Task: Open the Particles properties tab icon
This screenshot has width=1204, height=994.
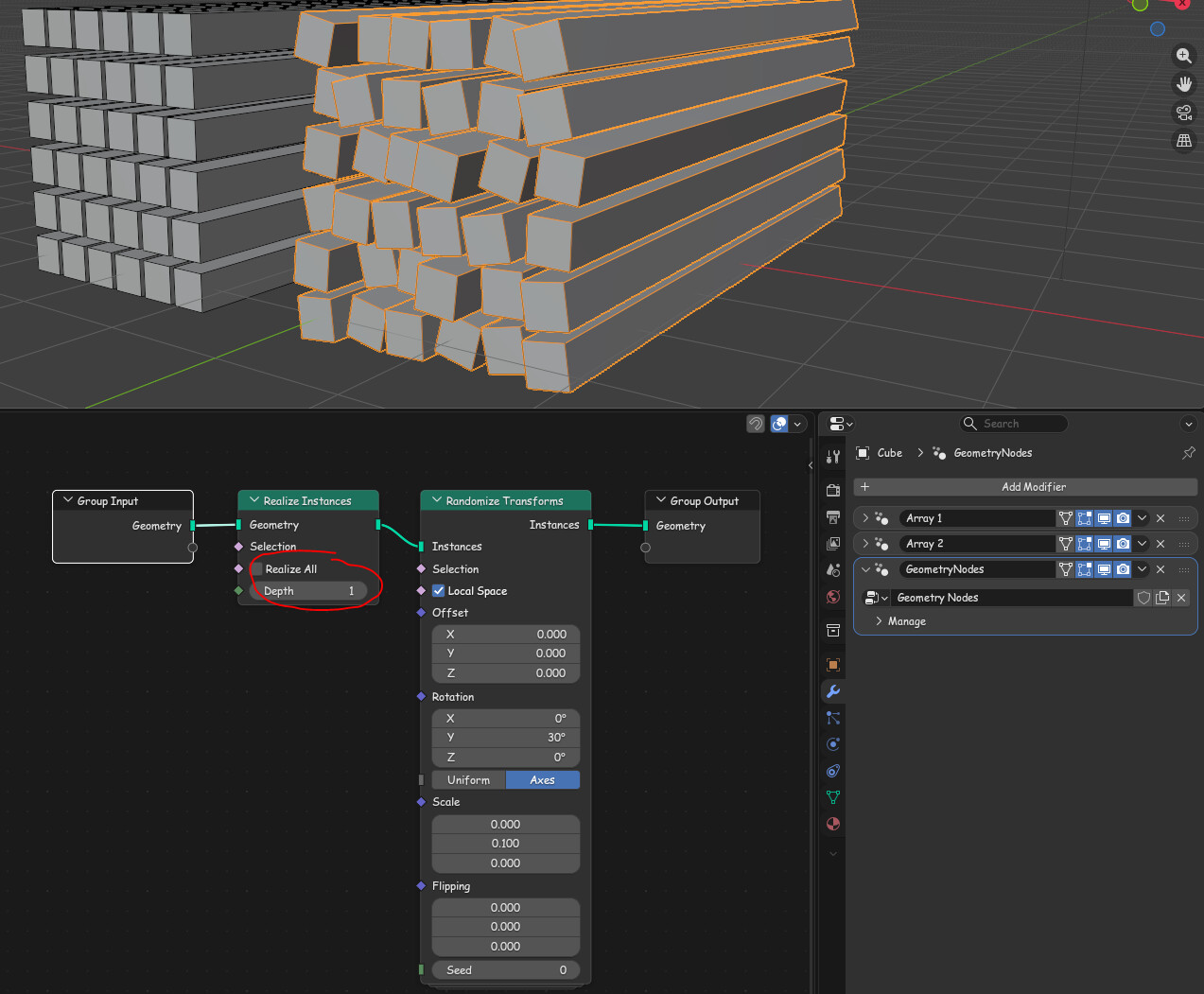Action: pos(833,718)
